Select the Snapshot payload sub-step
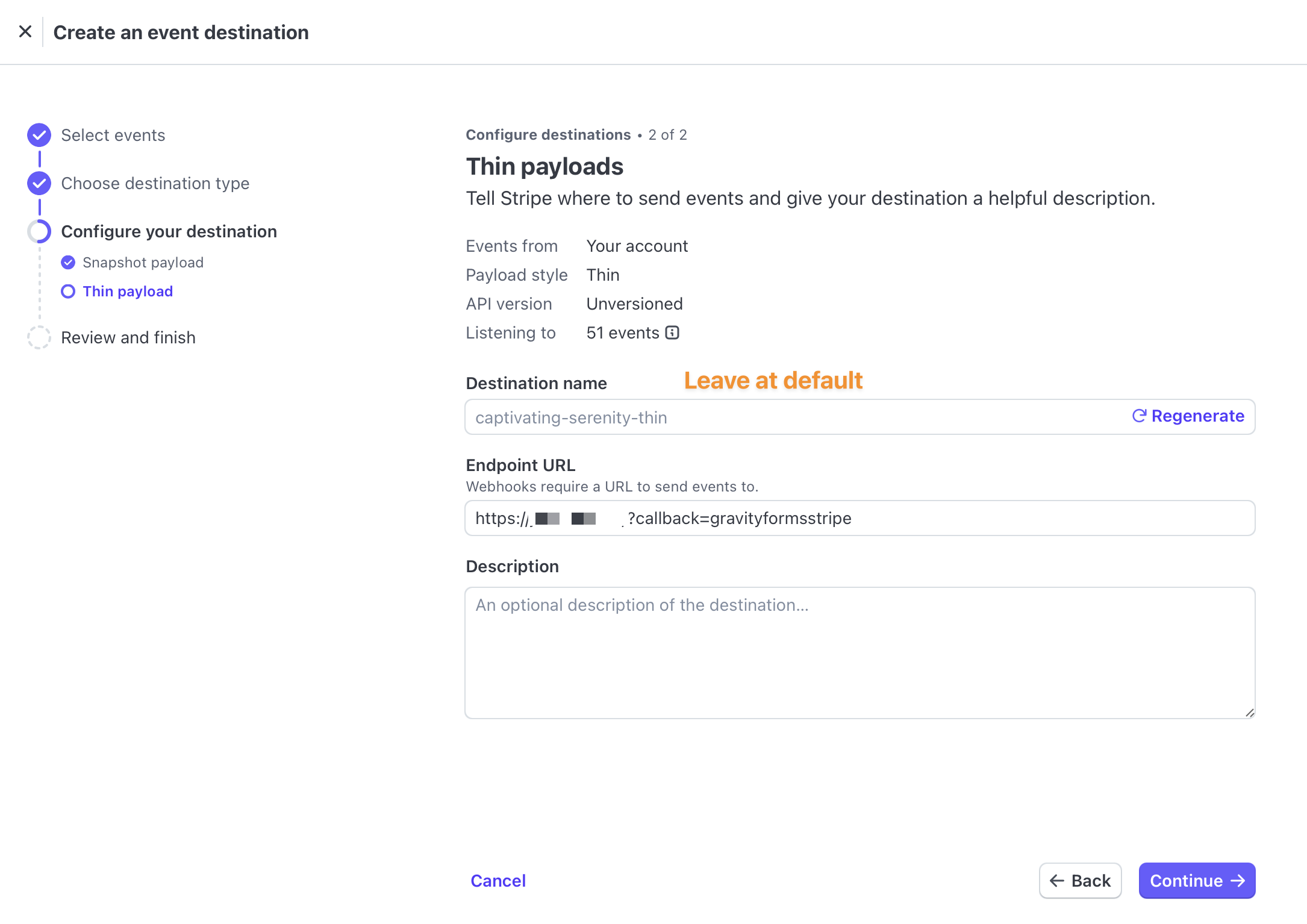Screen dimensions: 1307x924 coord(143,262)
